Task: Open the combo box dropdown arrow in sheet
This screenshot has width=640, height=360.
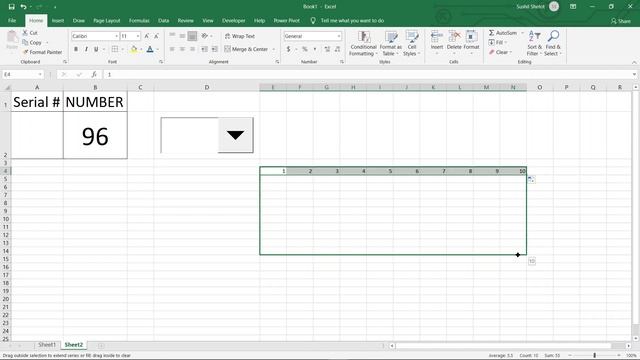Action: 236,135
